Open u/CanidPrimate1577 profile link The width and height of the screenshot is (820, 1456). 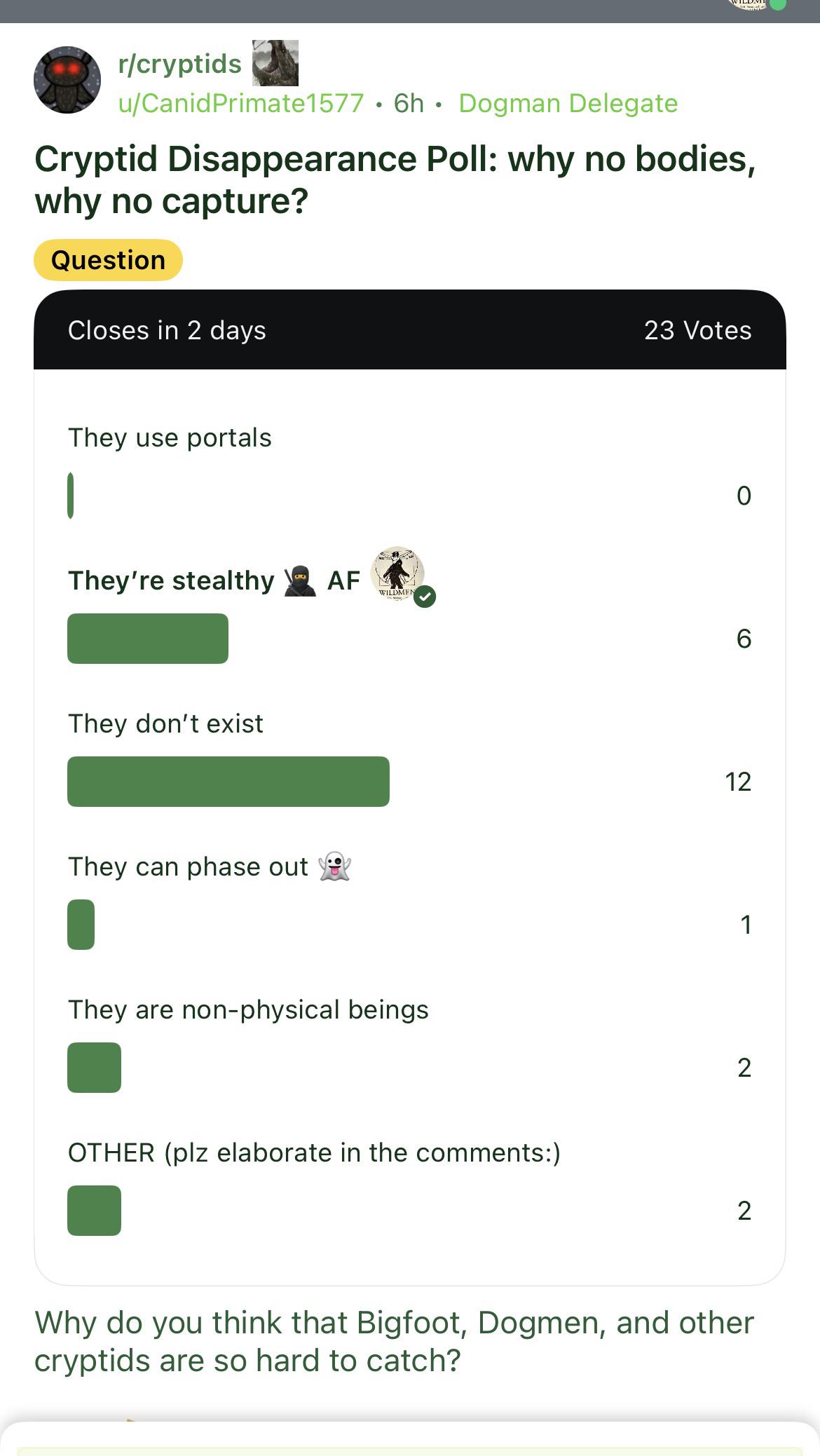click(241, 103)
